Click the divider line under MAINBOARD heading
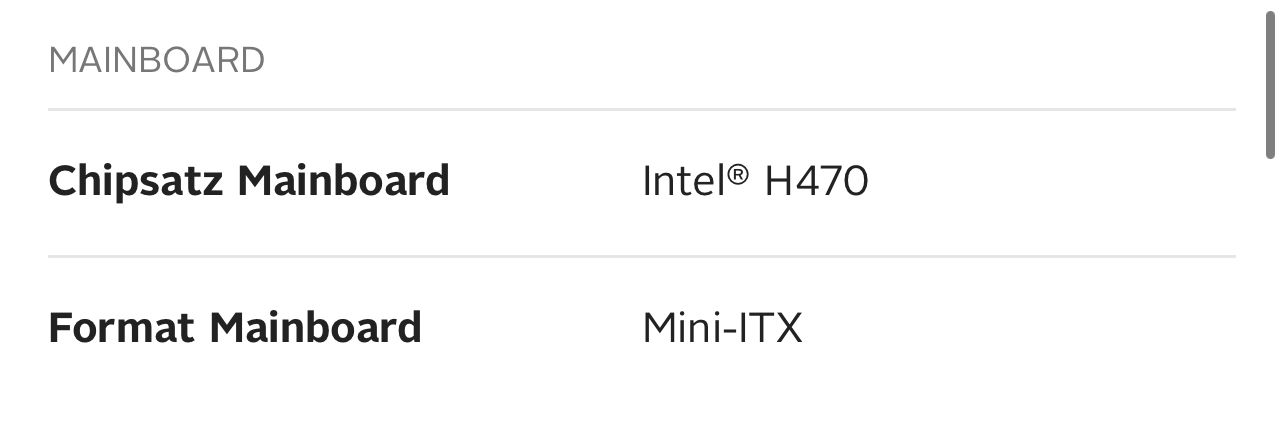This screenshot has height=438, width=1284. point(640,109)
